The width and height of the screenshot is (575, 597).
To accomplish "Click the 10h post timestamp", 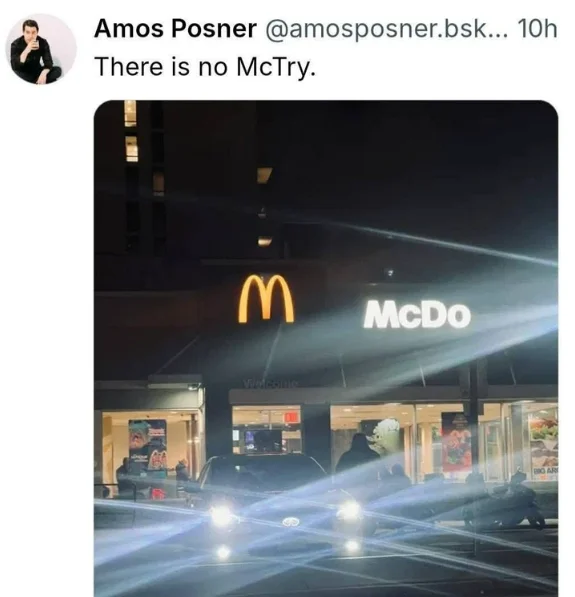I will (538, 29).
